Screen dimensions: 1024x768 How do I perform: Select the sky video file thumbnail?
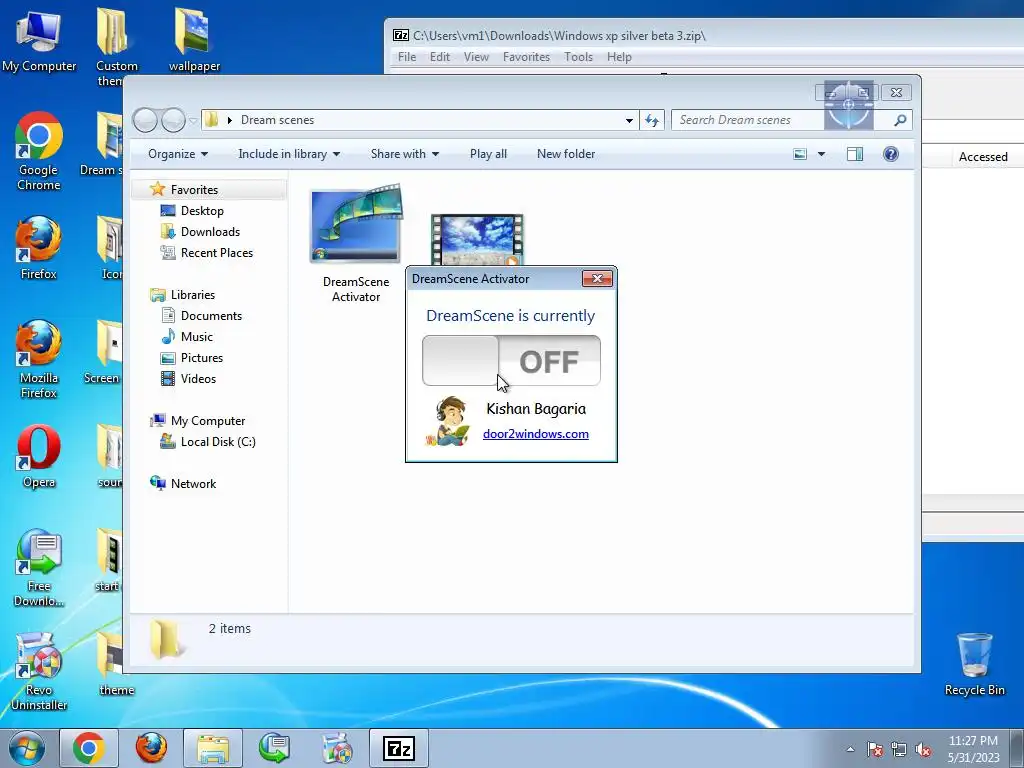coord(477,239)
